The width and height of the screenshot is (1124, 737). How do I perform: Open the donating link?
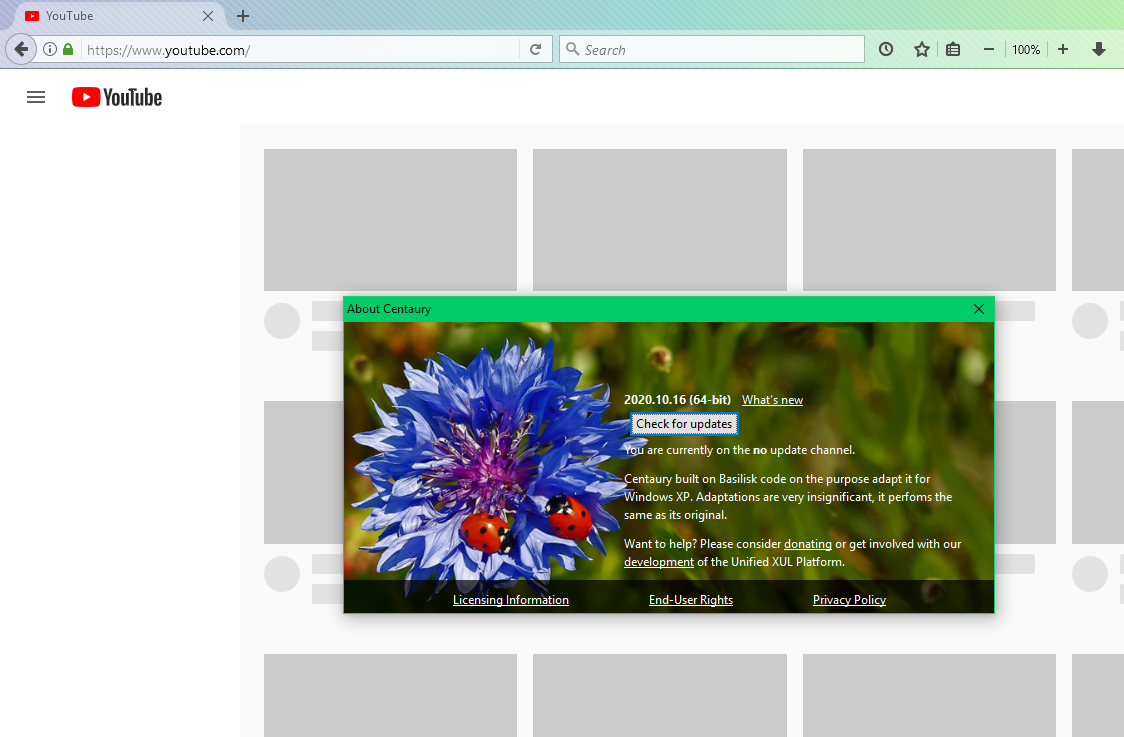coord(808,544)
